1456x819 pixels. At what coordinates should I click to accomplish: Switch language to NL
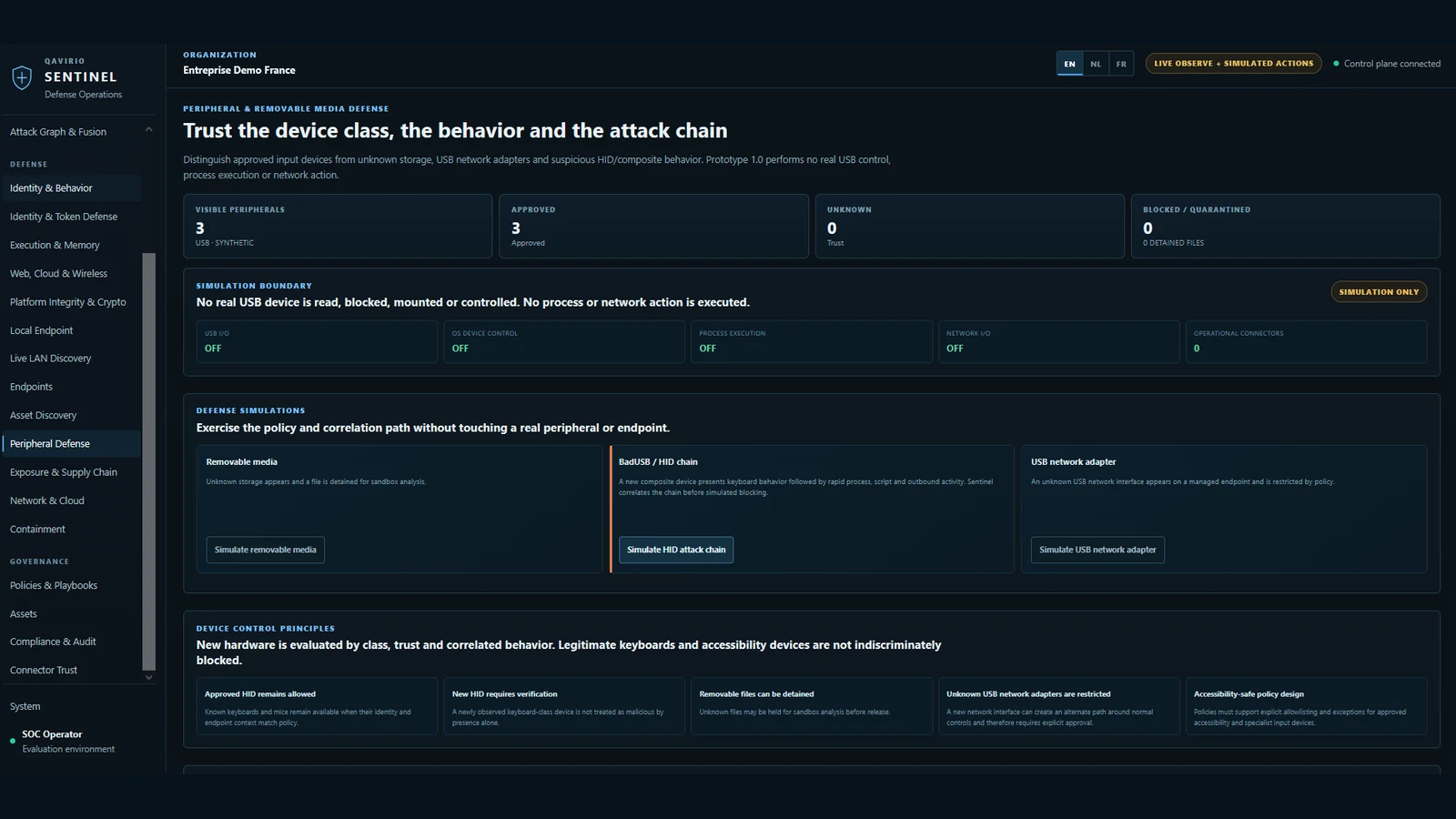click(1096, 64)
